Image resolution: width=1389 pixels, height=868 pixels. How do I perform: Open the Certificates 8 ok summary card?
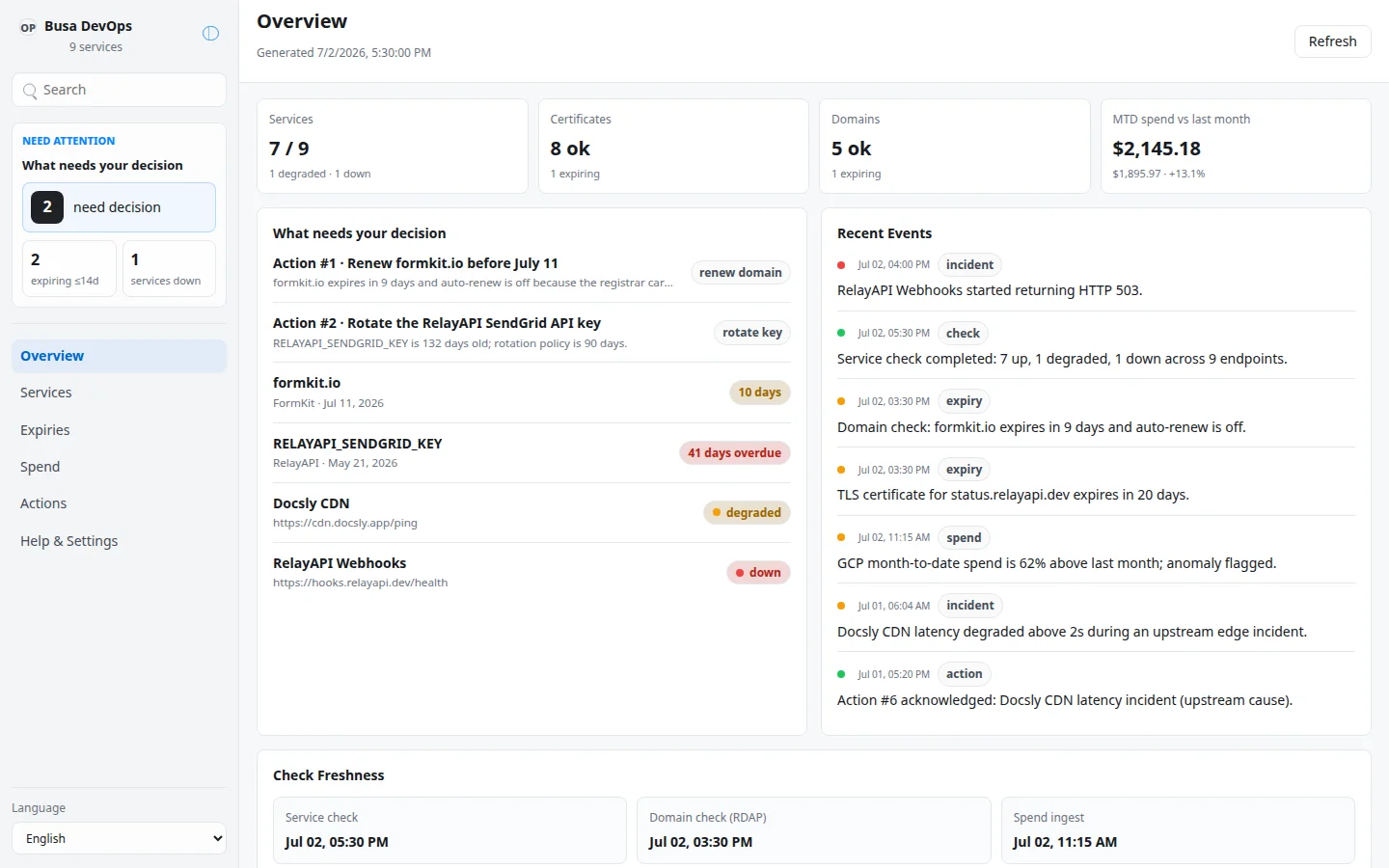(673, 147)
